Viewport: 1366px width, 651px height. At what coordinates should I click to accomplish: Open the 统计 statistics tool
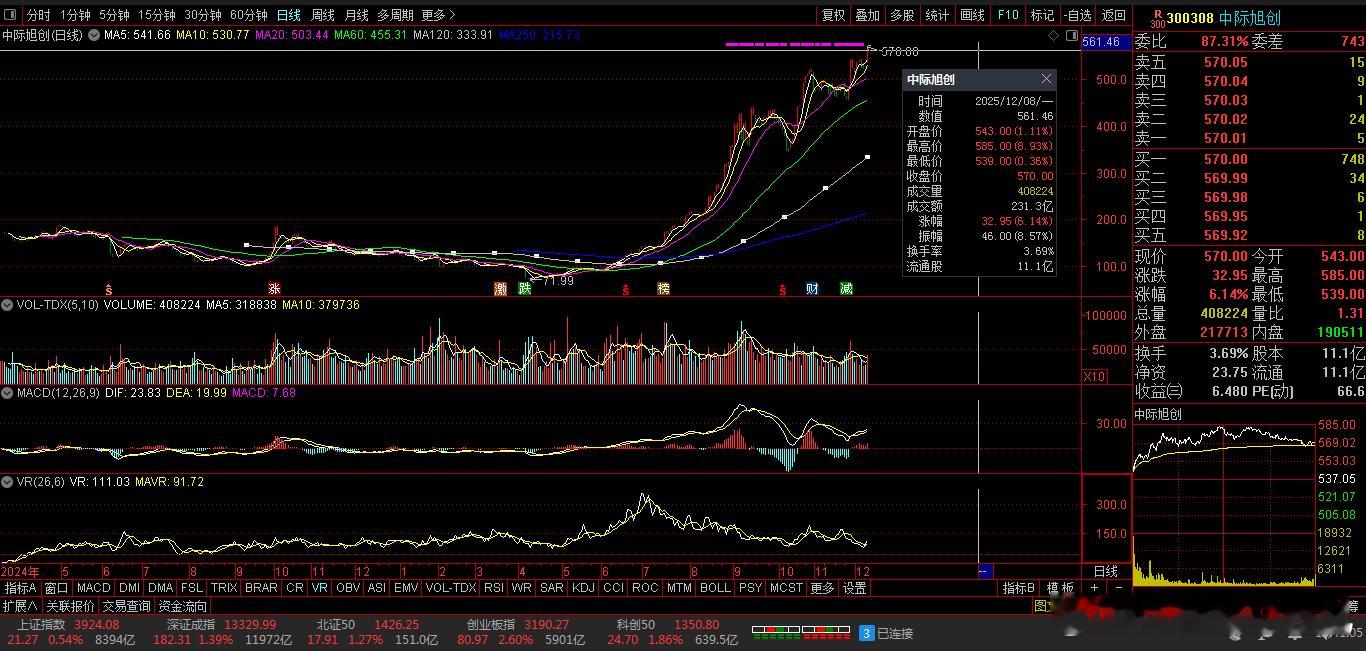937,15
